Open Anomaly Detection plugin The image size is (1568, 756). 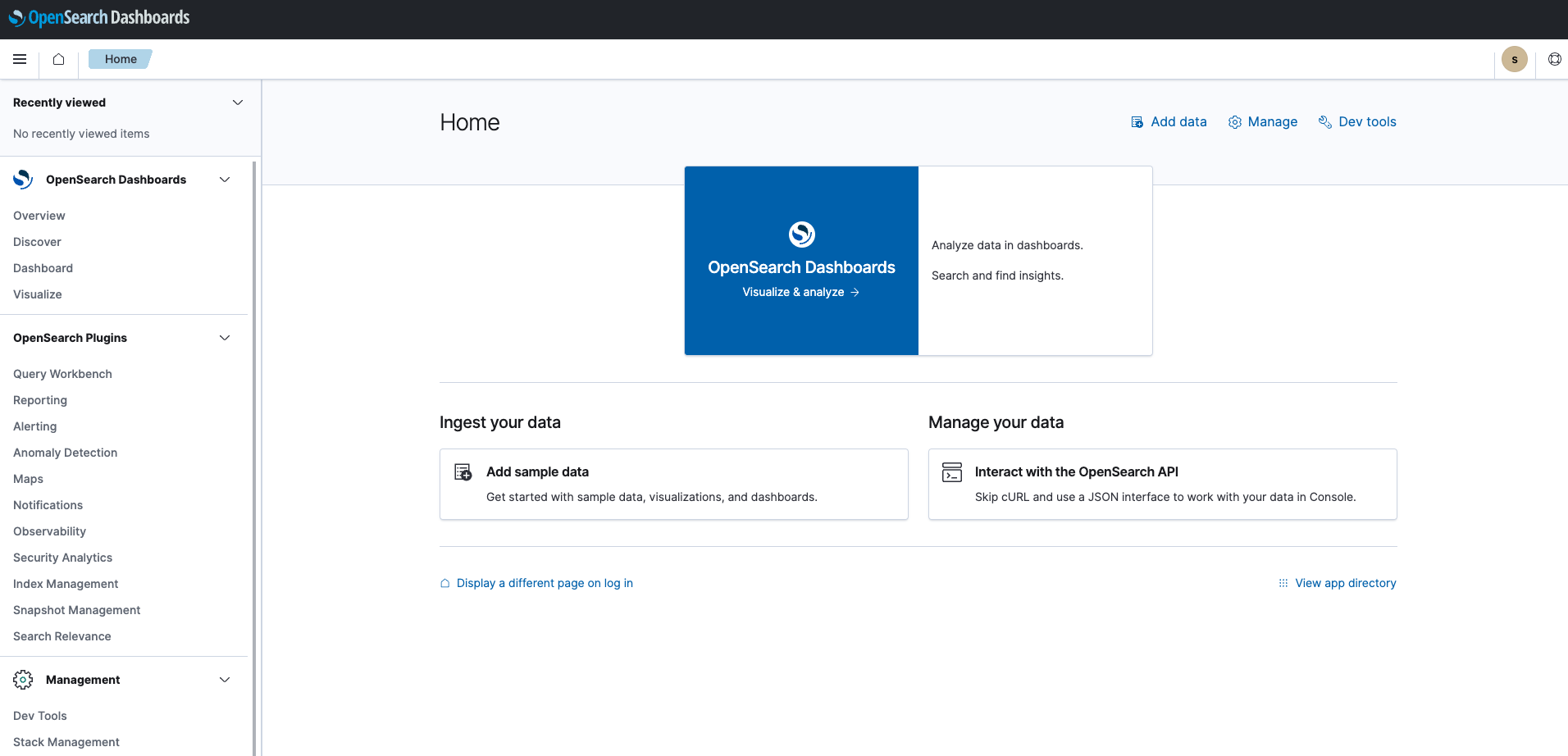(x=65, y=453)
